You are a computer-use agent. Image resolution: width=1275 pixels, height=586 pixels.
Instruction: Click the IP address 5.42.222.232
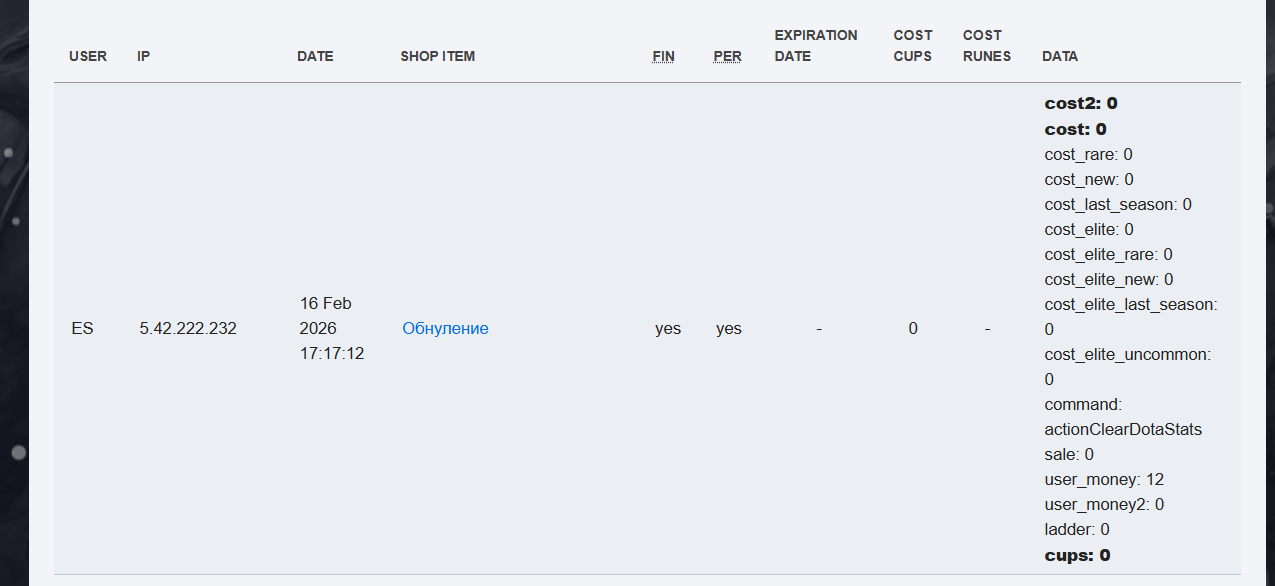188,328
